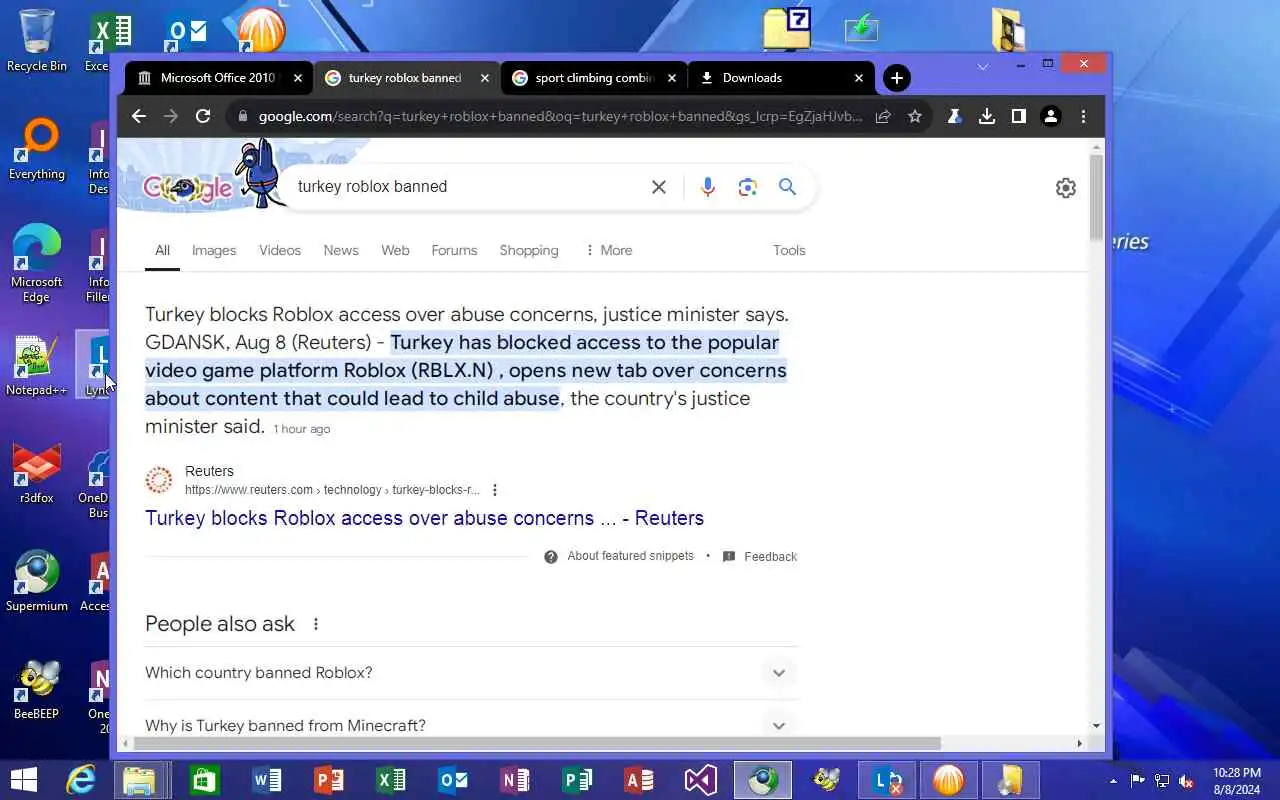Open the Chrome Labs flask icon

[954, 116]
